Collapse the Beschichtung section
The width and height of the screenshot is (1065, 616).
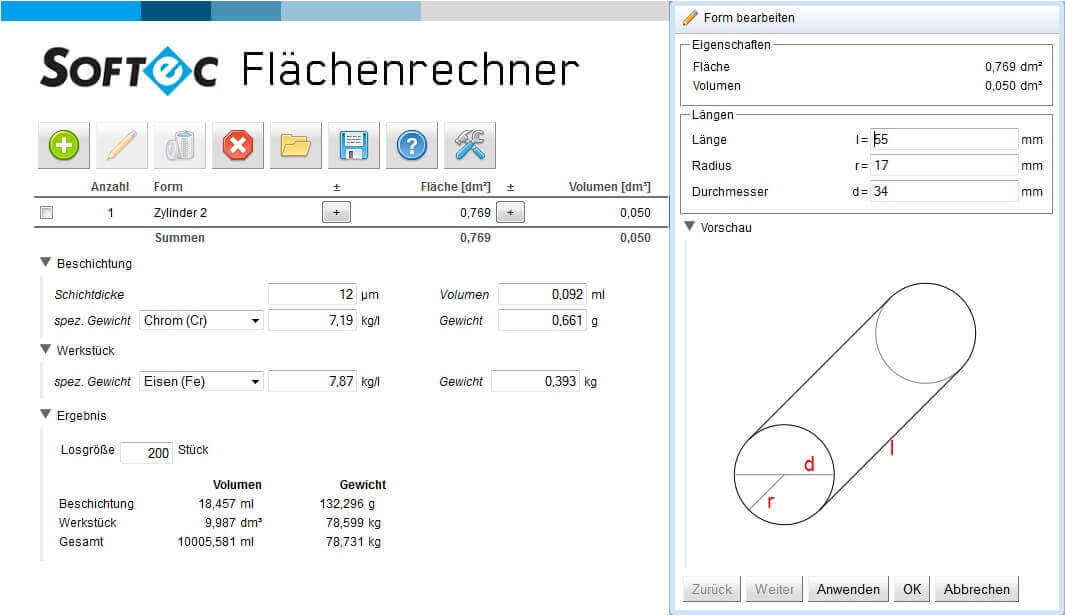[45, 263]
